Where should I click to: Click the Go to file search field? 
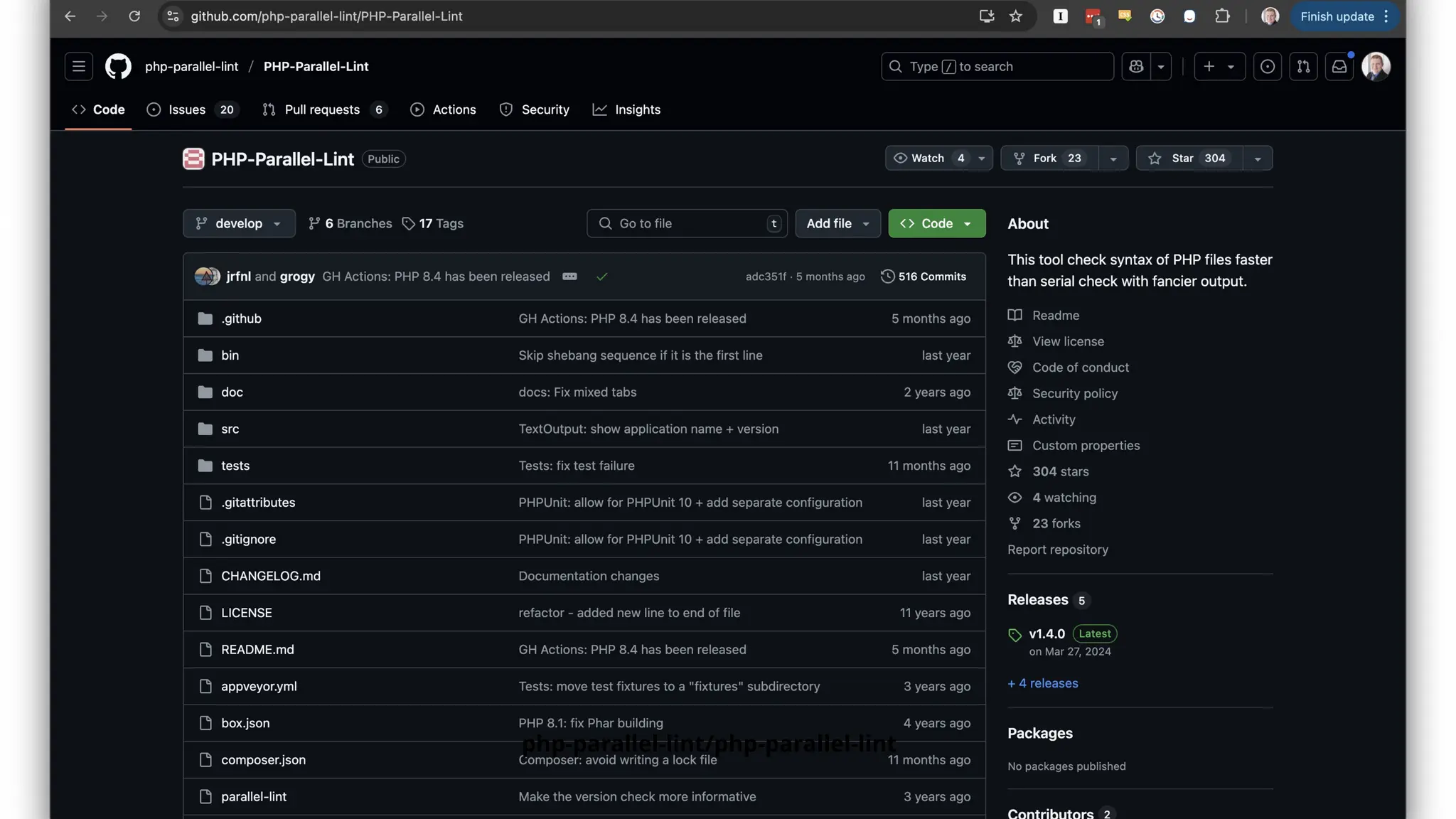[687, 223]
